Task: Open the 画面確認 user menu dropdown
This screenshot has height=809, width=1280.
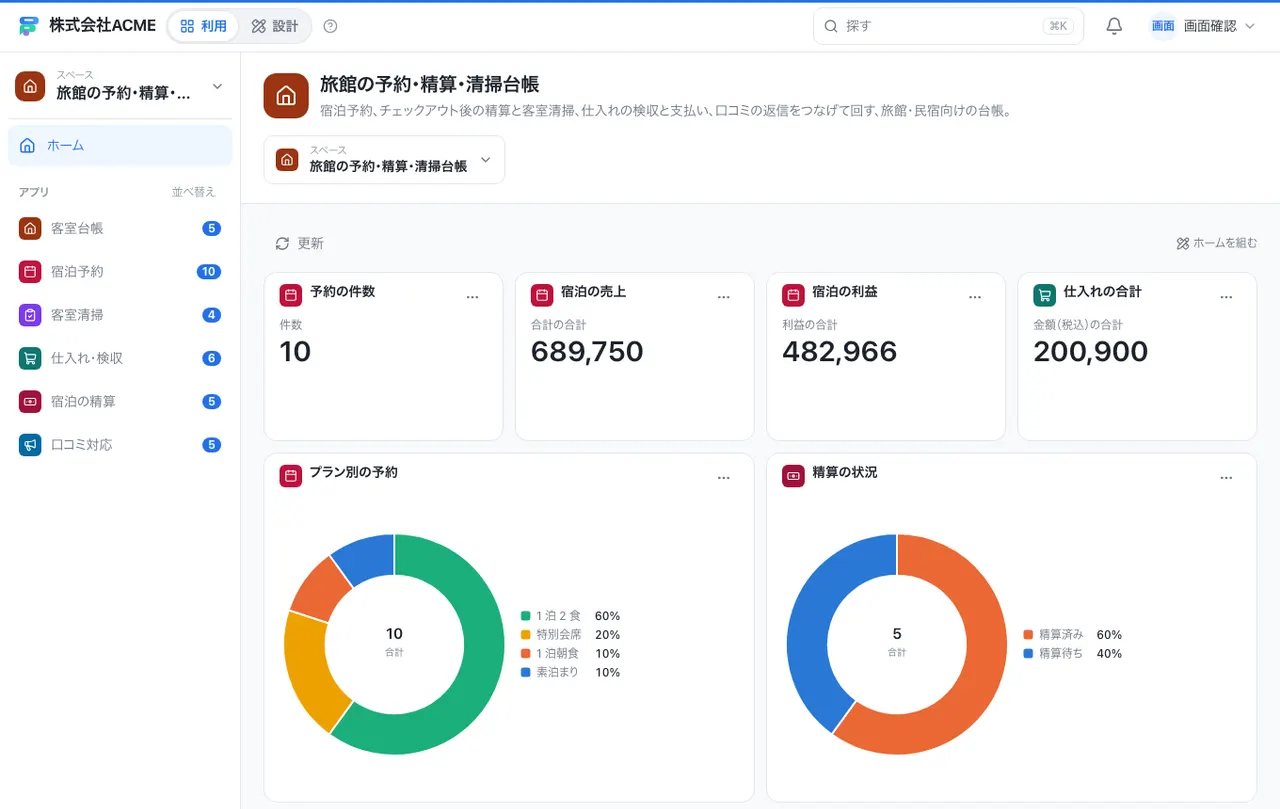Action: pyautogui.click(x=1203, y=26)
